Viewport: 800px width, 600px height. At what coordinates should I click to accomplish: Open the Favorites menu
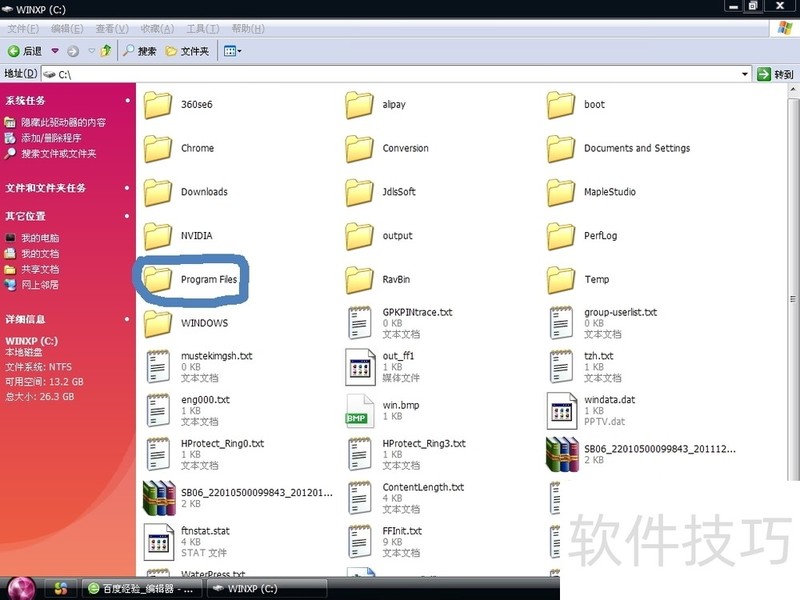[157, 29]
